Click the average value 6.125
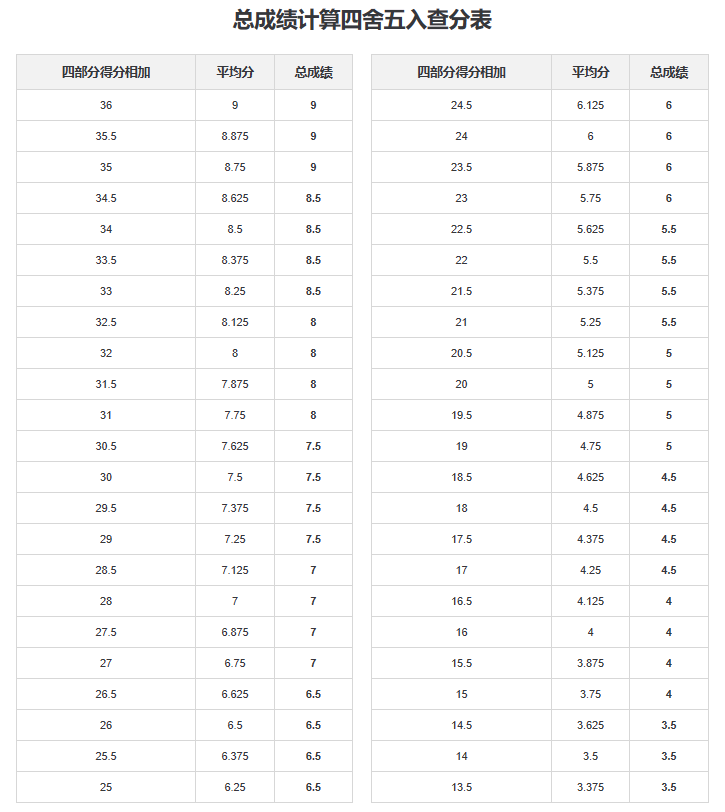Viewport: 725px width, 812px height. click(590, 105)
